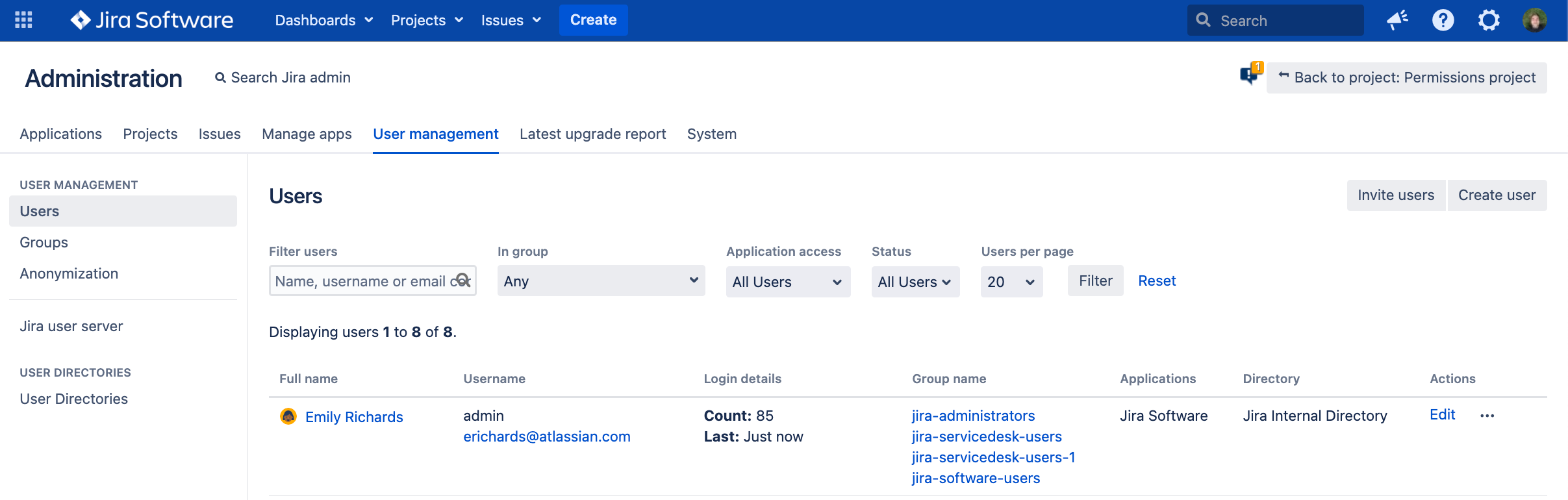Open Anonymization in the sidebar

(69, 273)
